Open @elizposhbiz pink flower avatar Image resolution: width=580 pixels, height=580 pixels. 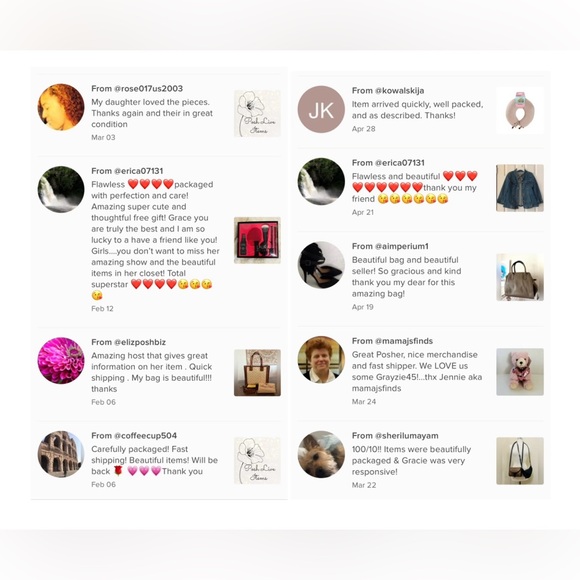pos(61,360)
